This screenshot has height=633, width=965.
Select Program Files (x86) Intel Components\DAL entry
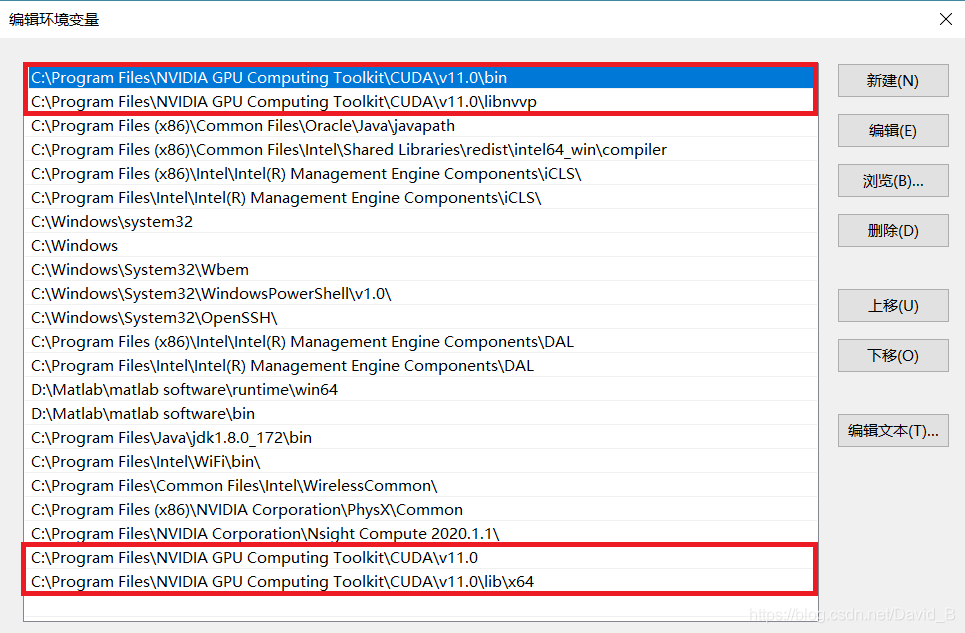click(x=421, y=341)
